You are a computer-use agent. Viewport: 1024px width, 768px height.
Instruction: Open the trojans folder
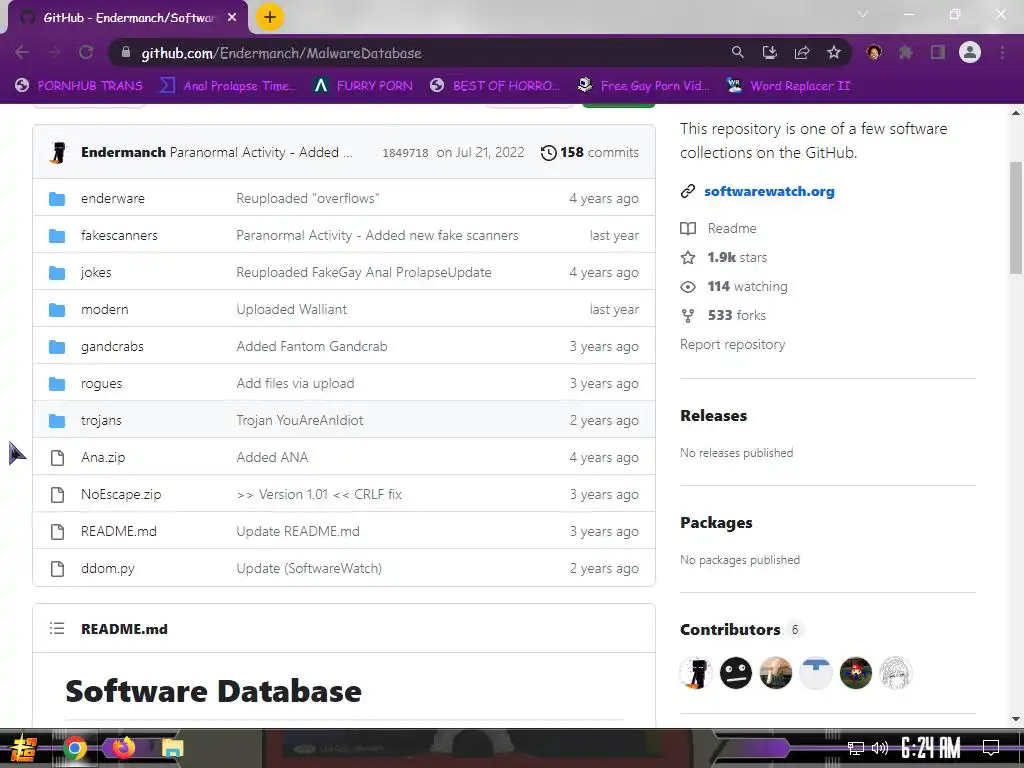coord(101,420)
